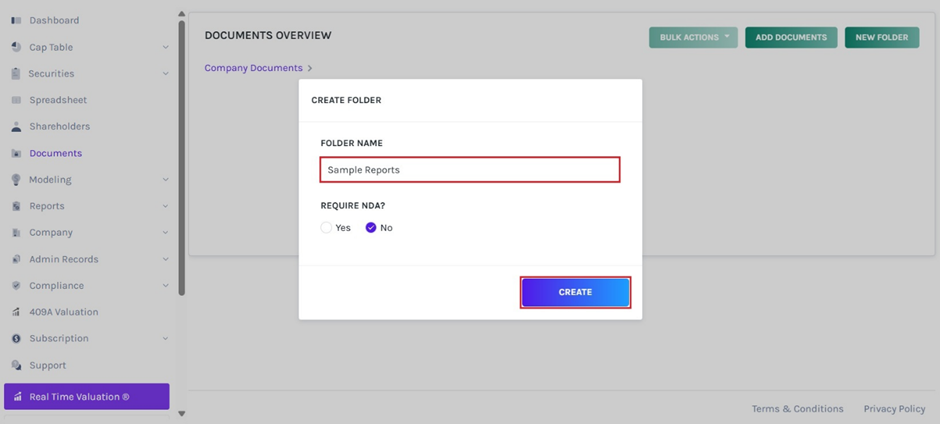Click the breadcrumb chevron after Company Documents
The width and height of the screenshot is (940, 424).
[x=309, y=68]
